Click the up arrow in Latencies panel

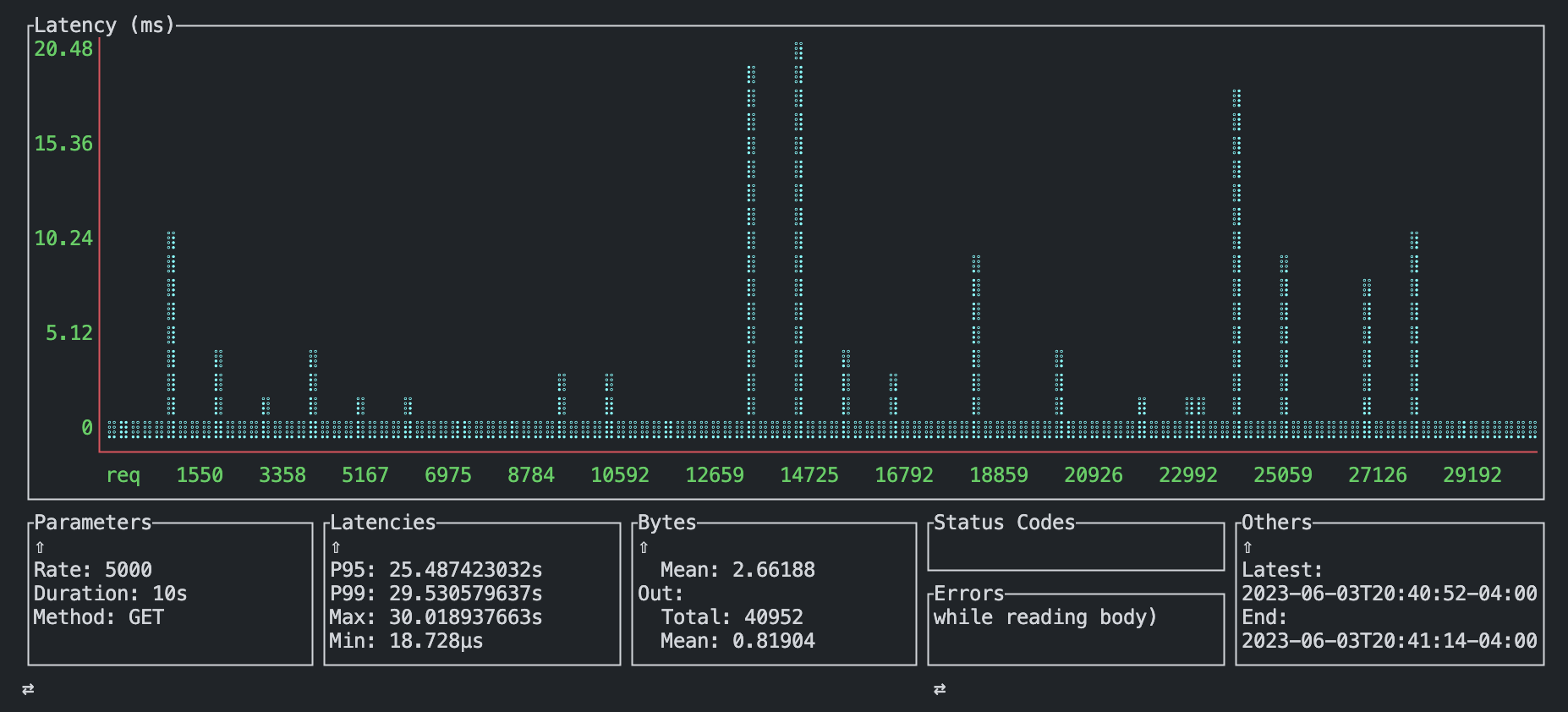click(x=336, y=547)
